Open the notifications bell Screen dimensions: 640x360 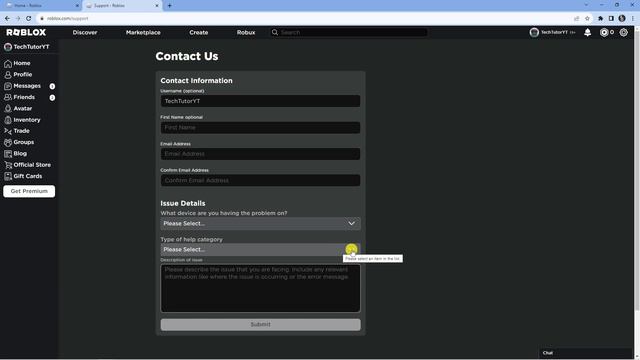[587, 32]
